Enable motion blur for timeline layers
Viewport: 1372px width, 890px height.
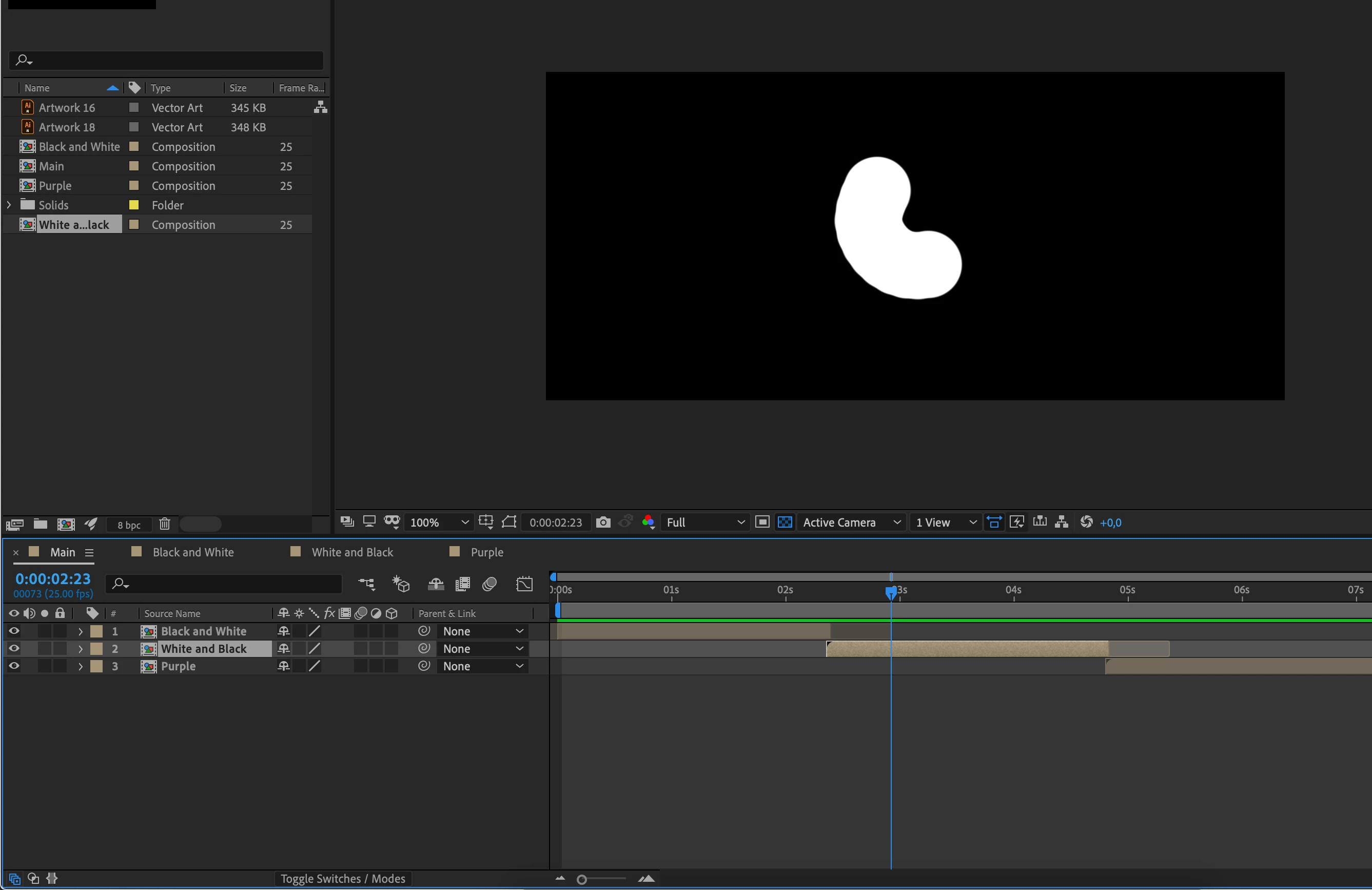(x=489, y=584)
